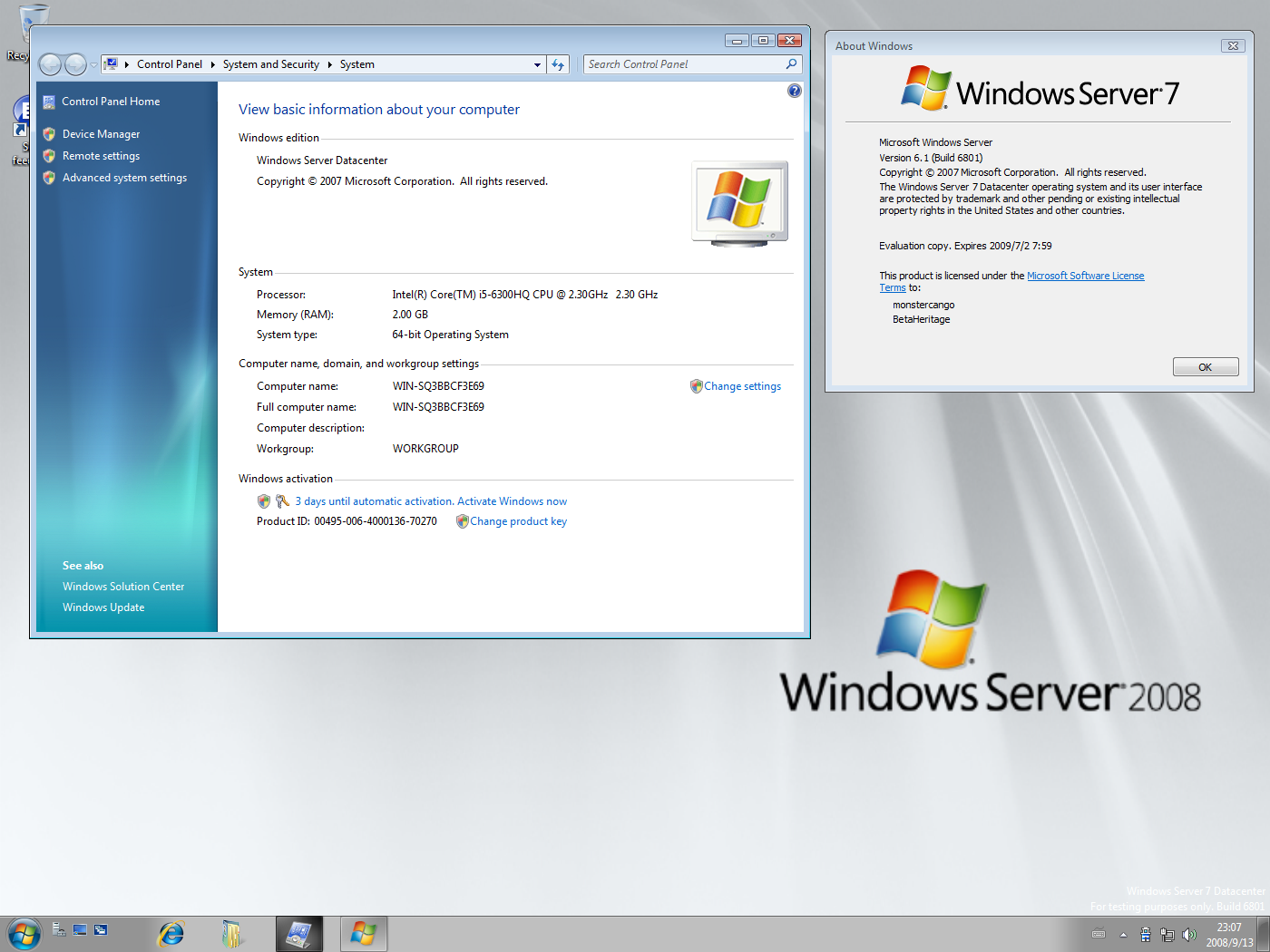Click the System breadcrumb
Image resolution: width=1270 pixels, height=952 pixels.
pyautogui.click(x=357, y=64)
